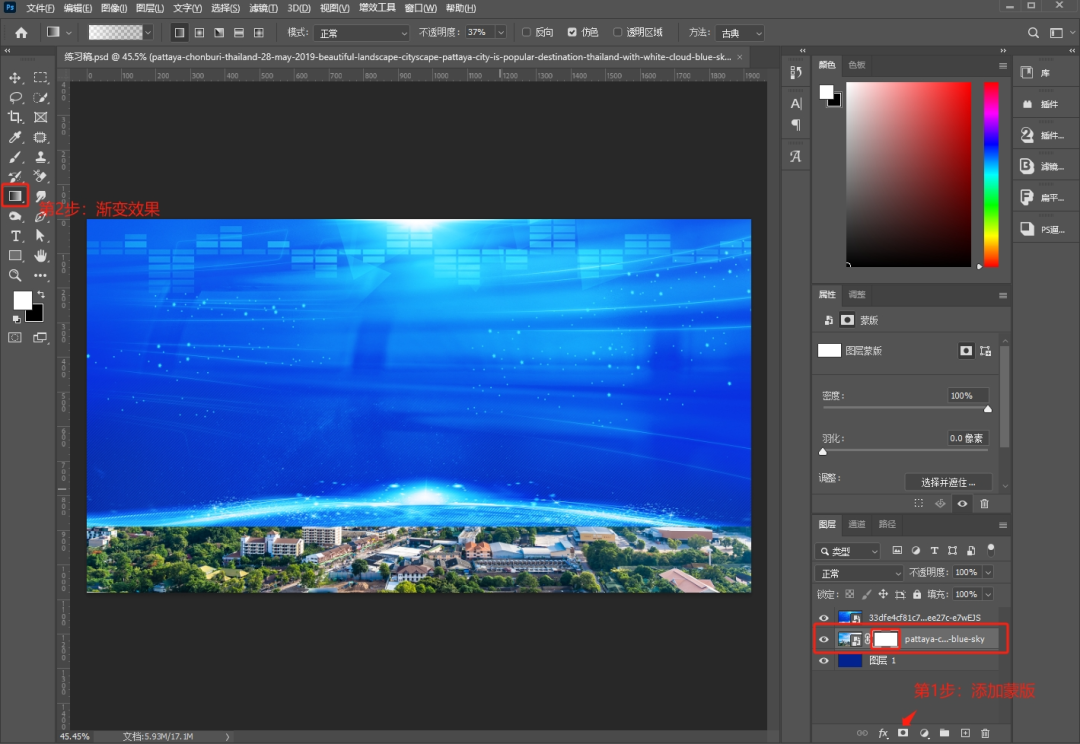Select the Gradient tool in toolbar
Screen dimensions: 1080x744
(x=15, y=196)
